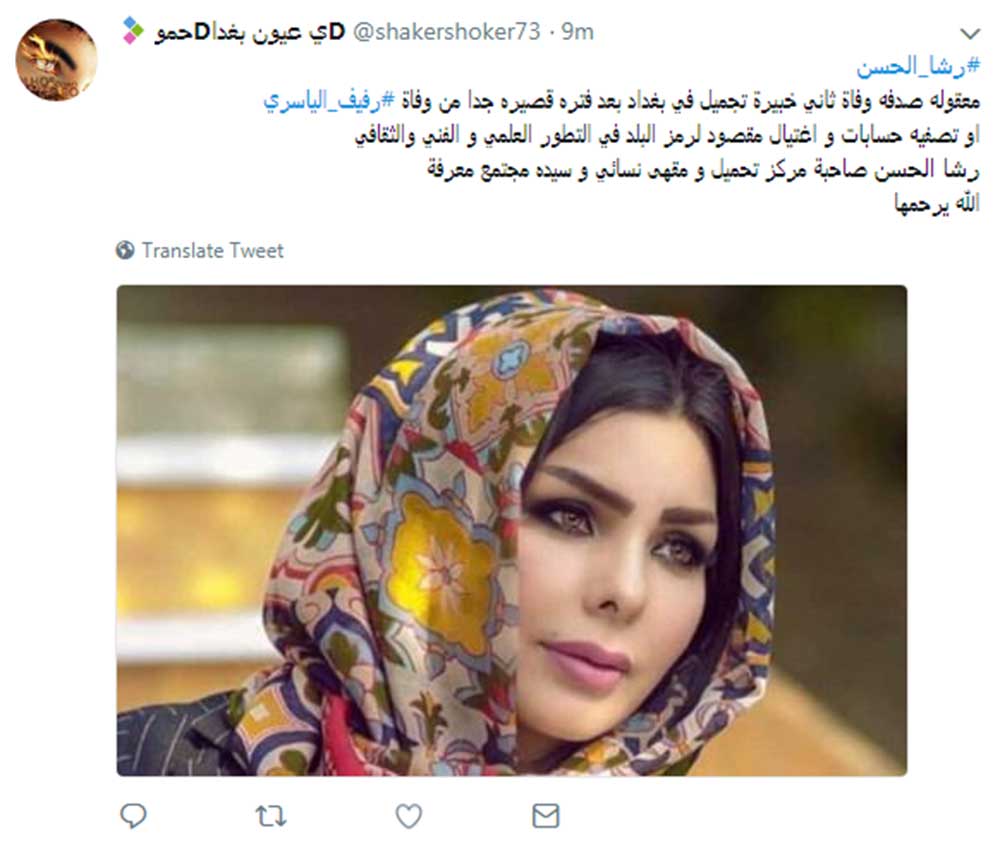
Task: Click the Arabic display name of the author
Action: (x=249, y=31)
